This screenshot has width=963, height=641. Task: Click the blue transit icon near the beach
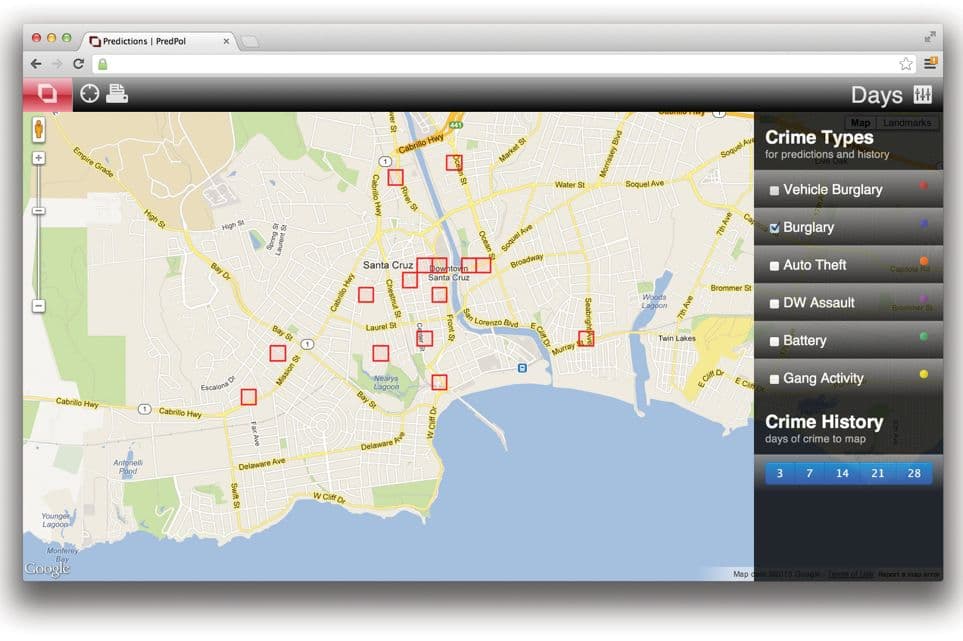(x=522, y=368)
